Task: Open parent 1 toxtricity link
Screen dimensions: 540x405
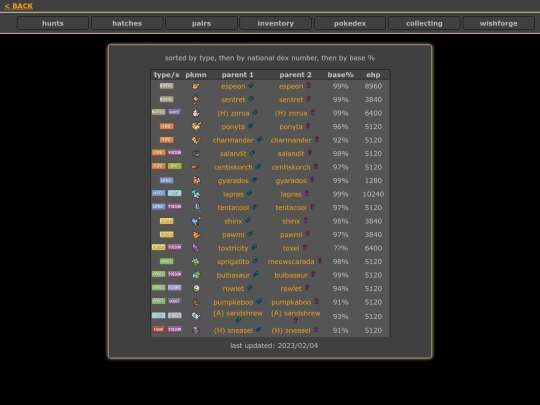Action: [233, 248]
